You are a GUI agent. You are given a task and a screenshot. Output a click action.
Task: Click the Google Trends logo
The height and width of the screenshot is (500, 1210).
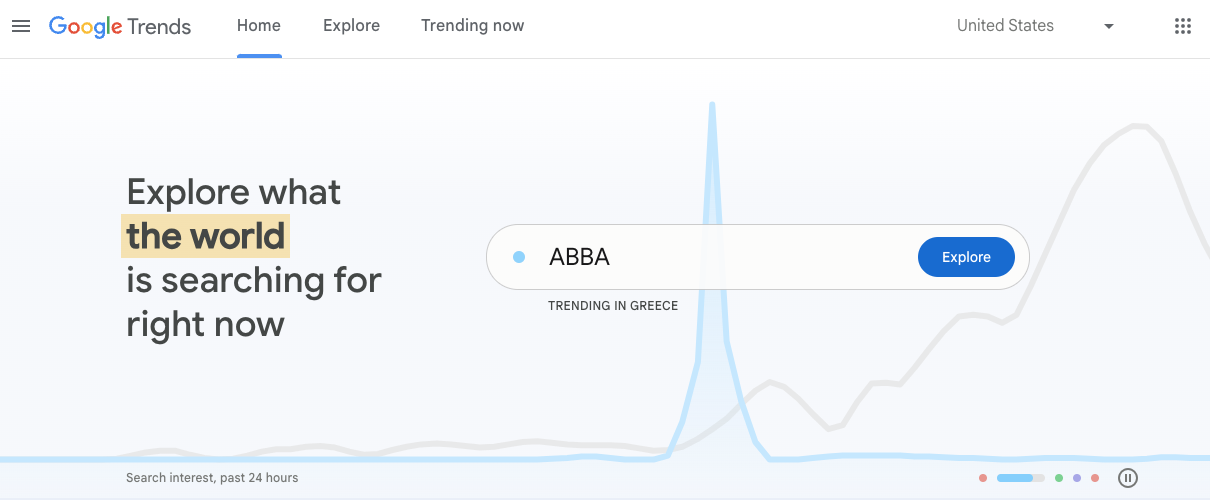[x=120, y=27]
